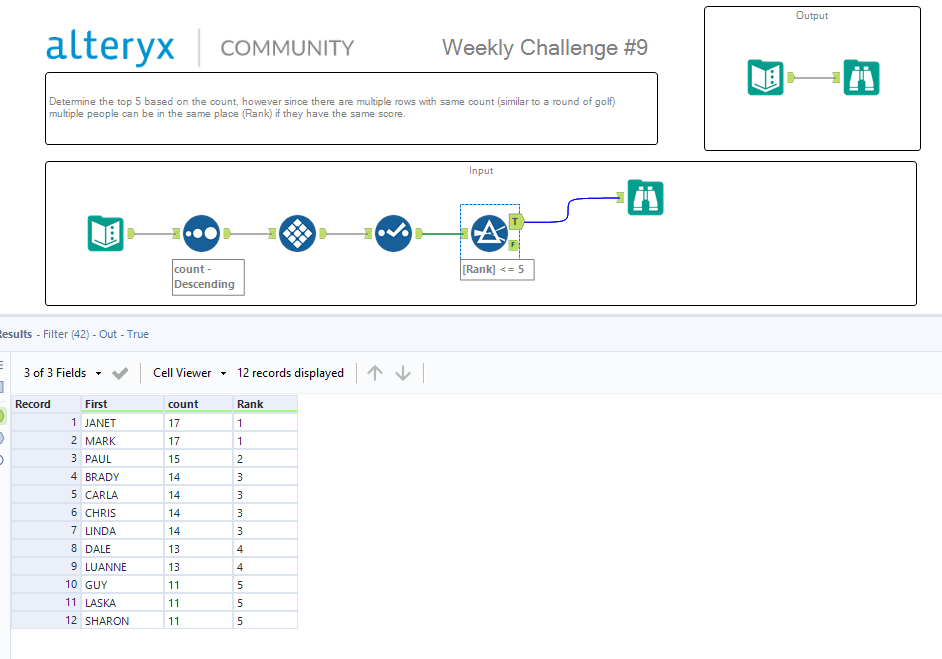Select the BRADY cell

[123, 477]
